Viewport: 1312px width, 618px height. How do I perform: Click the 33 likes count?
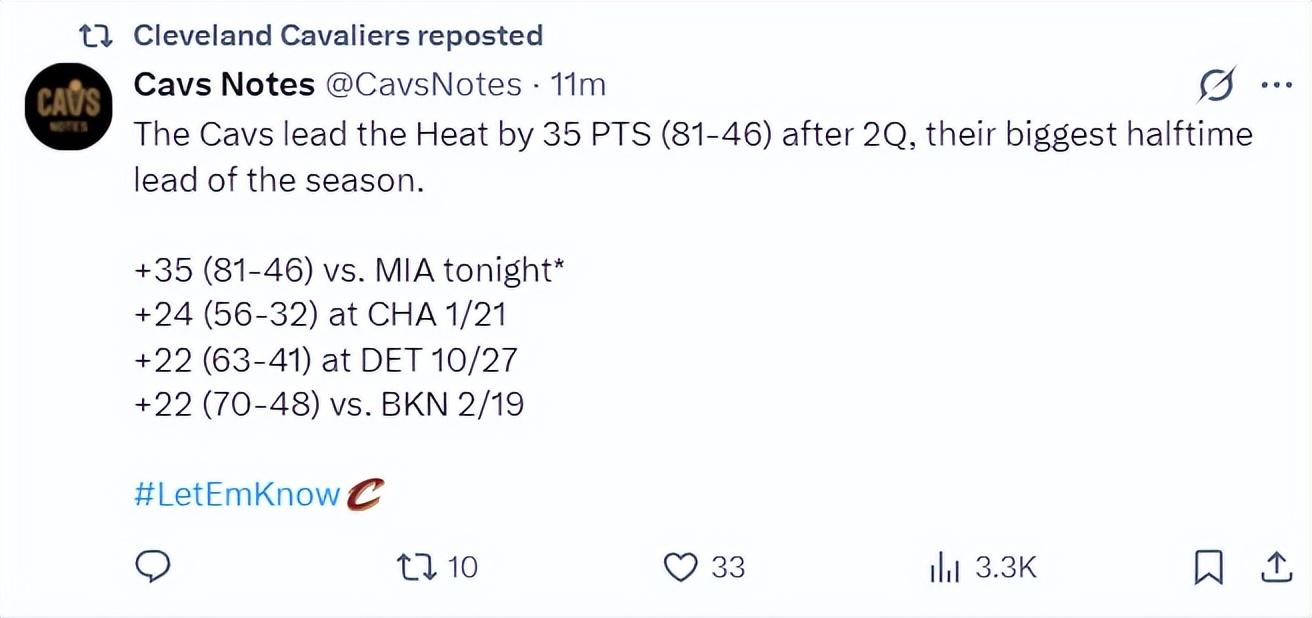[x=728, y=568]
